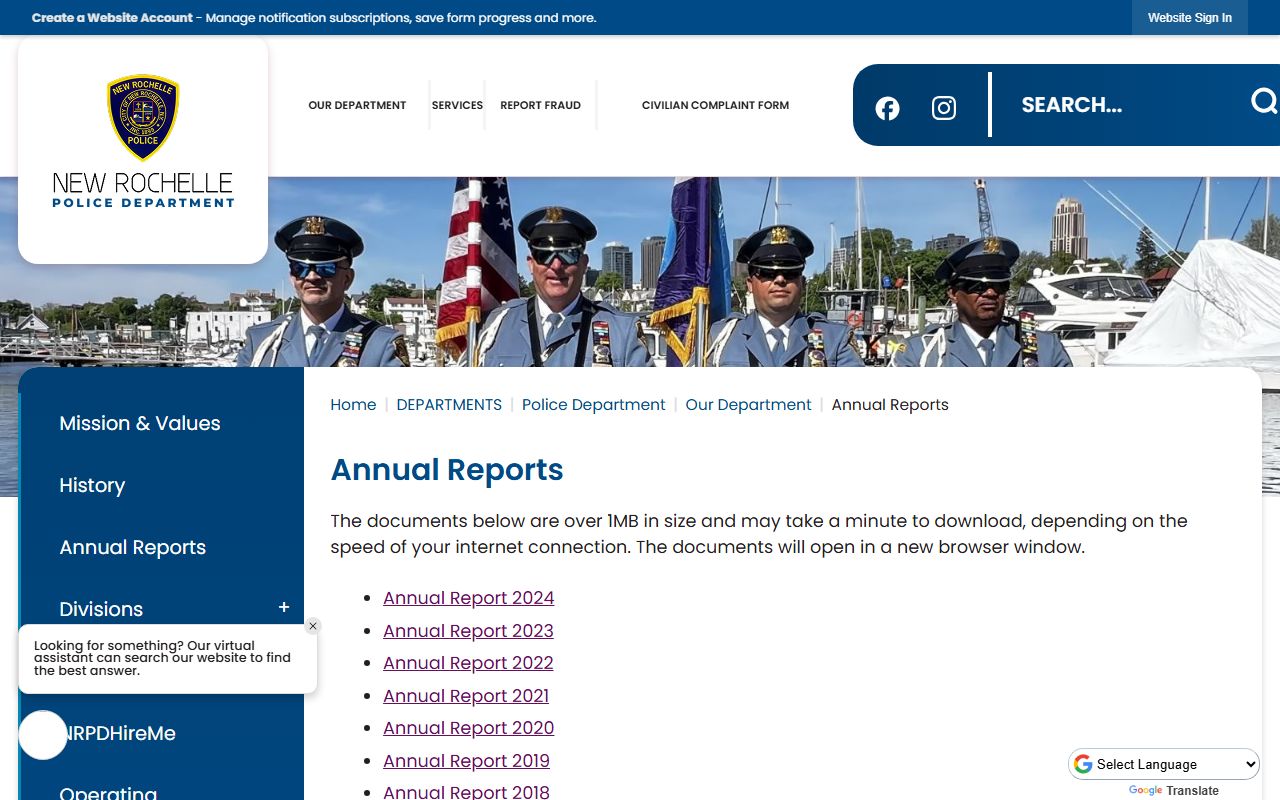The height and width of the screenshot is (800, 1280).
Task: Open the Services menu
Action: (457, 105)
